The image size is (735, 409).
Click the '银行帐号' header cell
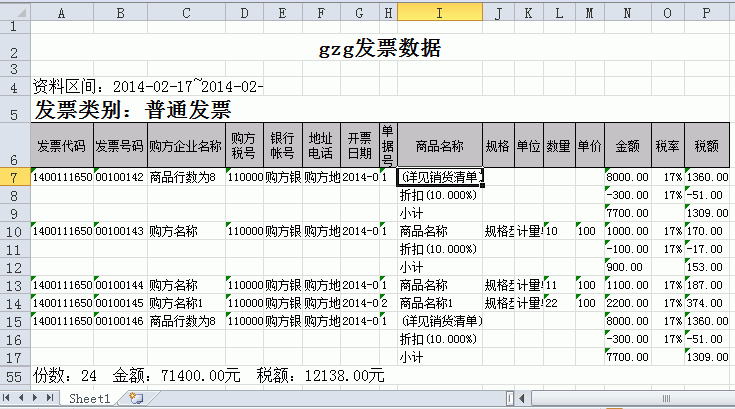coord(283,146)
